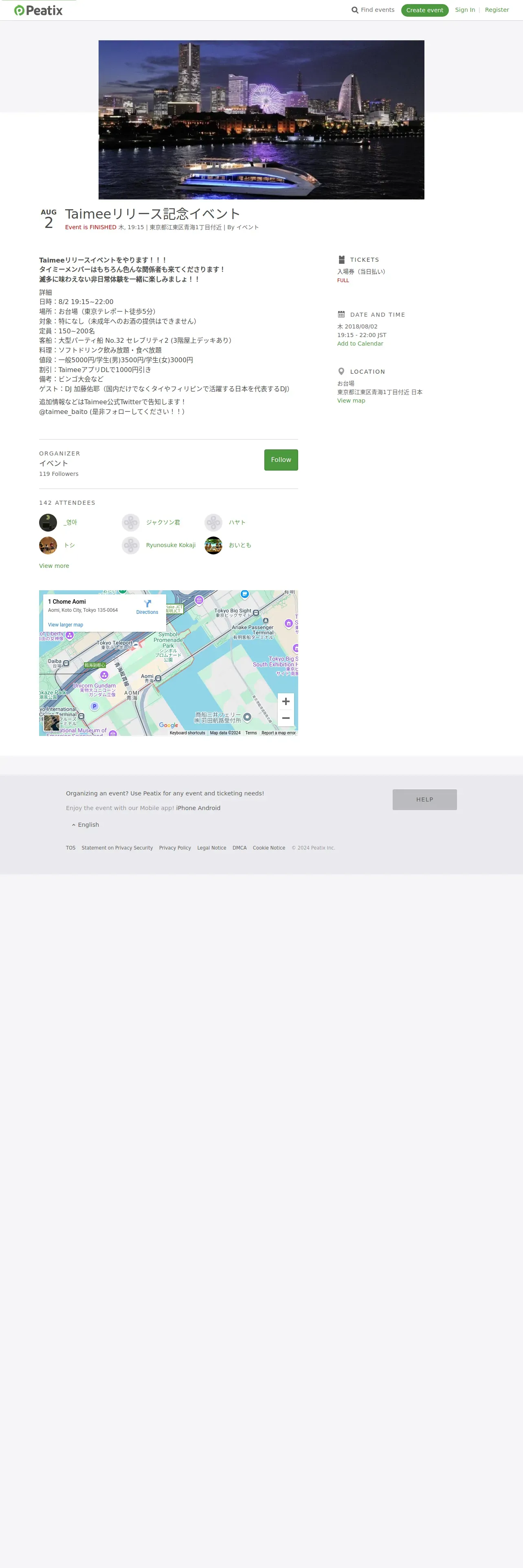Open attendee name ハヤト
Screen dimensions: 523x1568
237,522
